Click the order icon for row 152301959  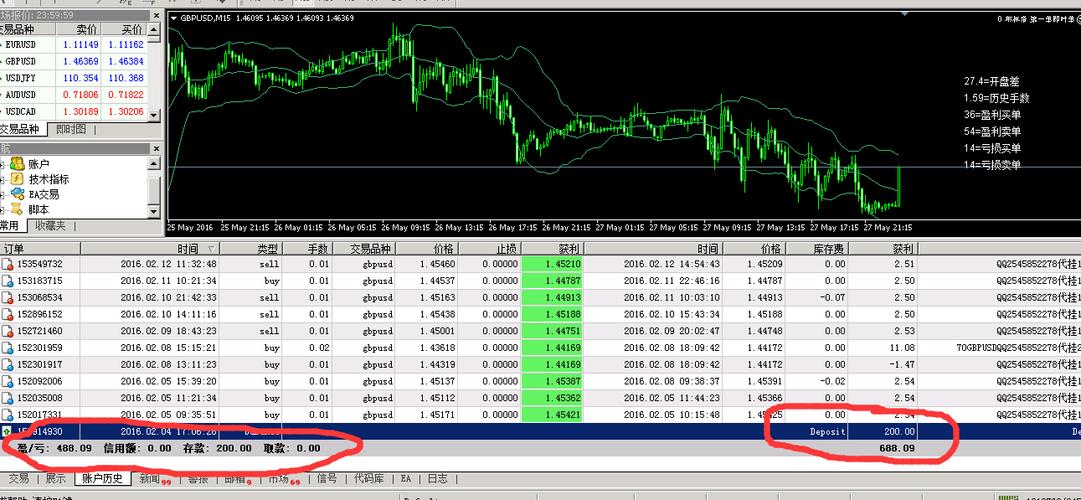pyautogui.click(x=8, y=348)
